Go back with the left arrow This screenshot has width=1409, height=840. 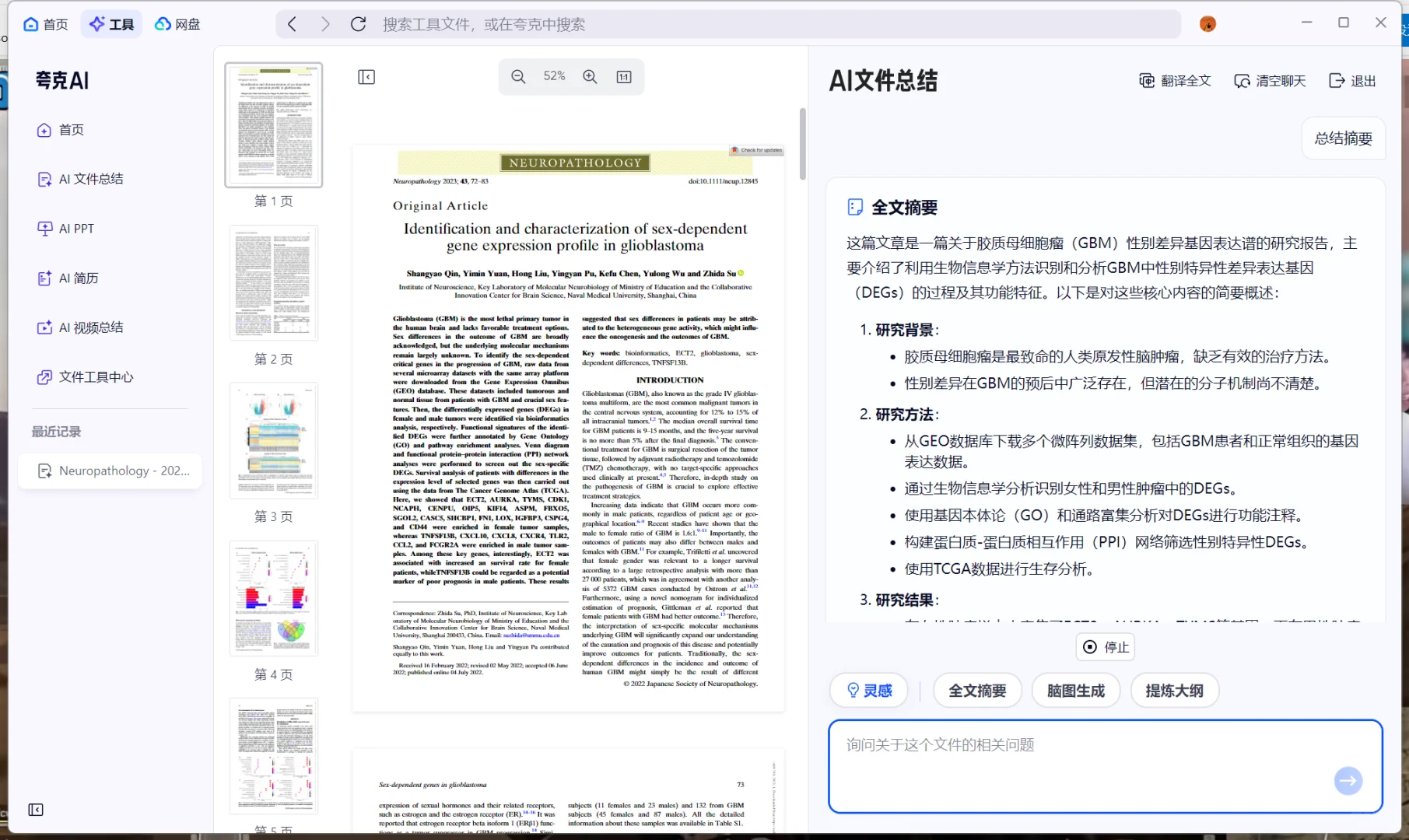tap(293, 24)
